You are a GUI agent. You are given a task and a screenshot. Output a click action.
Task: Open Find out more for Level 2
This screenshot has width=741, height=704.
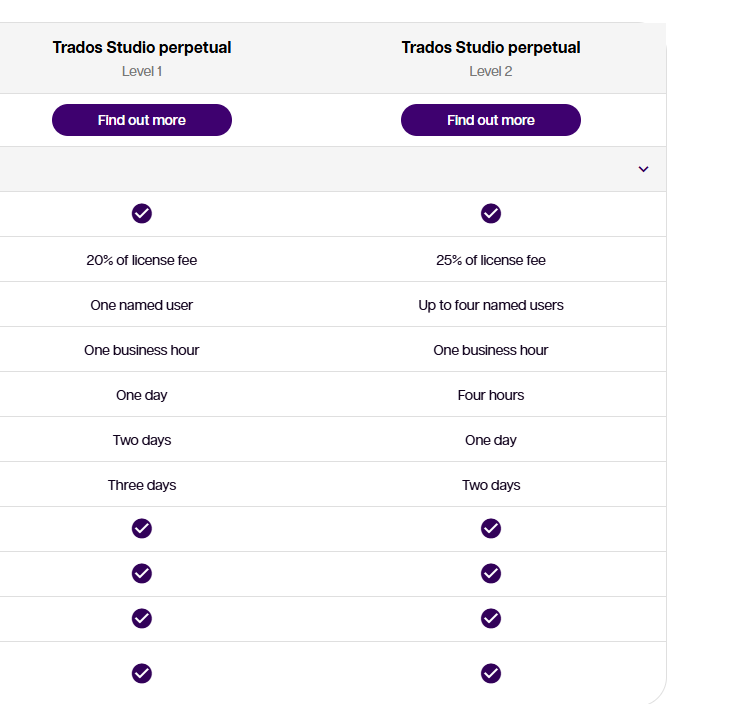pos(490,120)
